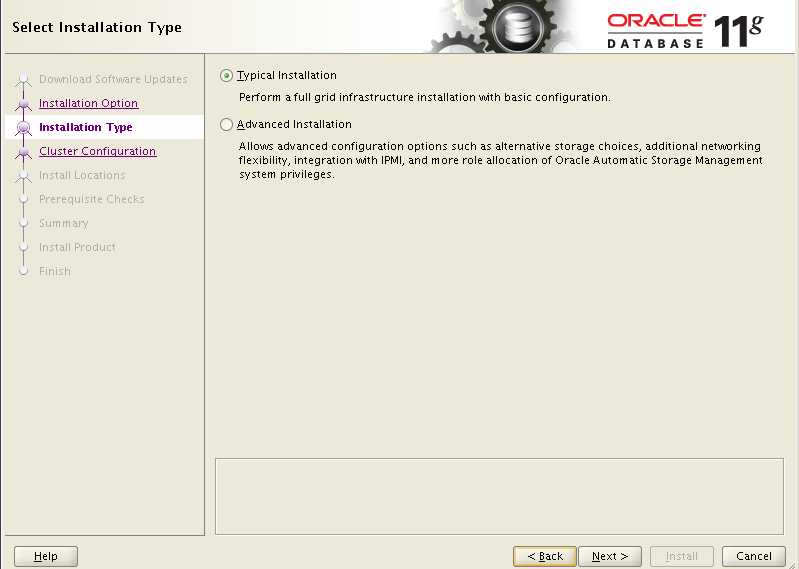The height and width of the screenshot is (569, 799).
Task: Proceed with the Next button
Action: [x=610, y=556]
